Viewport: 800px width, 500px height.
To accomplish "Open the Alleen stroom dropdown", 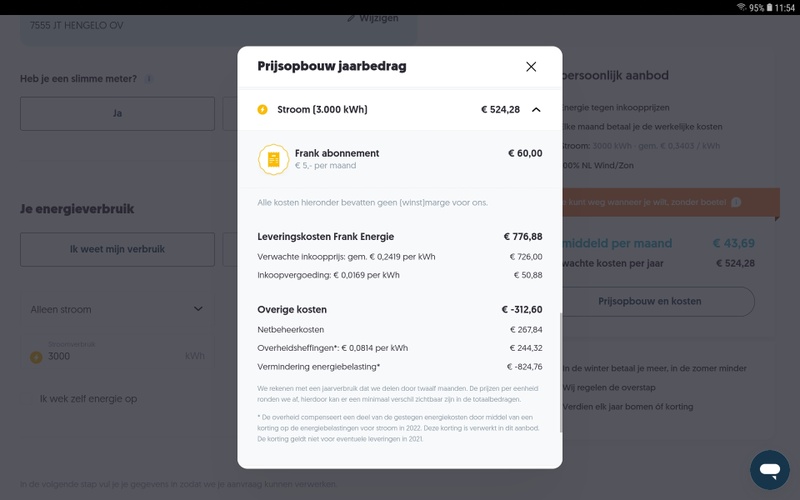I will pos(117,309).
